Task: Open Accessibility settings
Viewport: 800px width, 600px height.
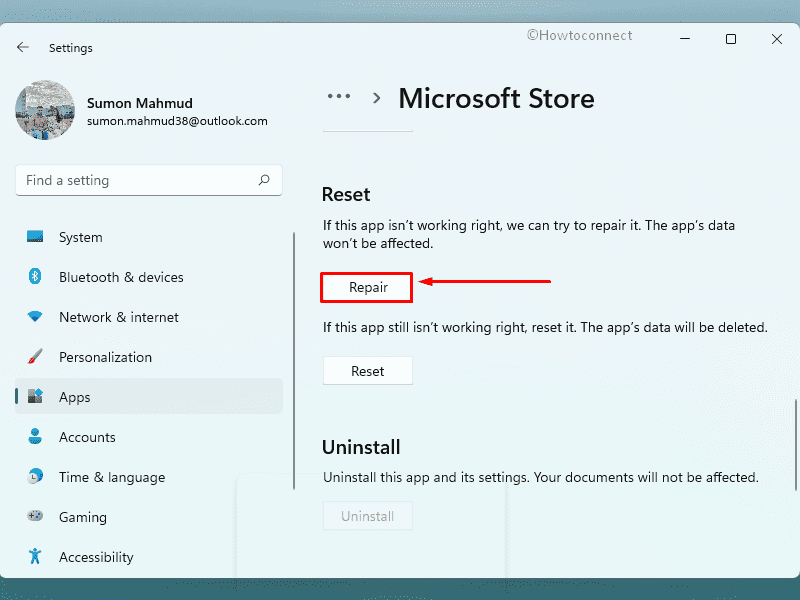Action: click(x=96, y=557)
